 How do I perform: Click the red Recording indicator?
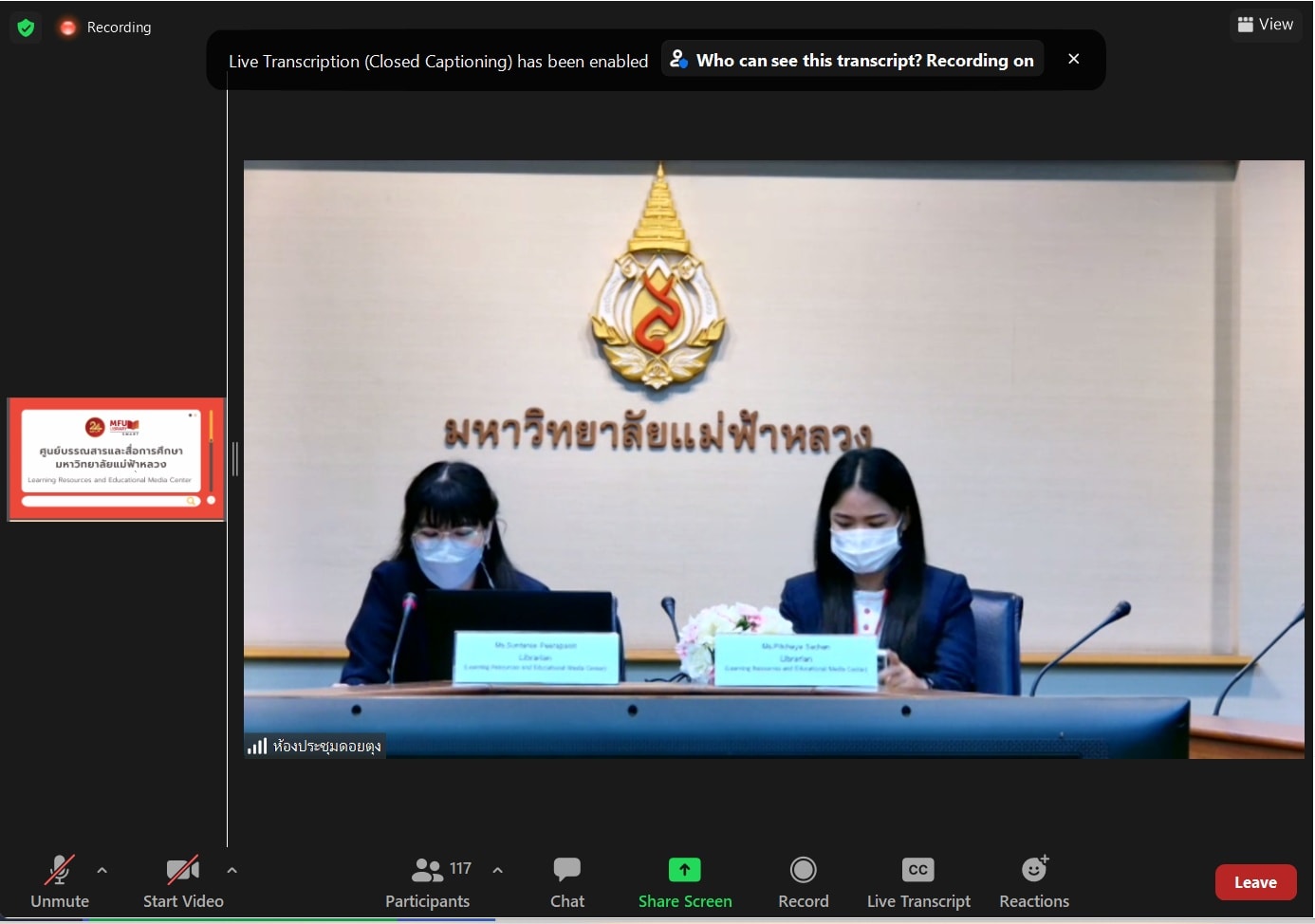point(105,28)
